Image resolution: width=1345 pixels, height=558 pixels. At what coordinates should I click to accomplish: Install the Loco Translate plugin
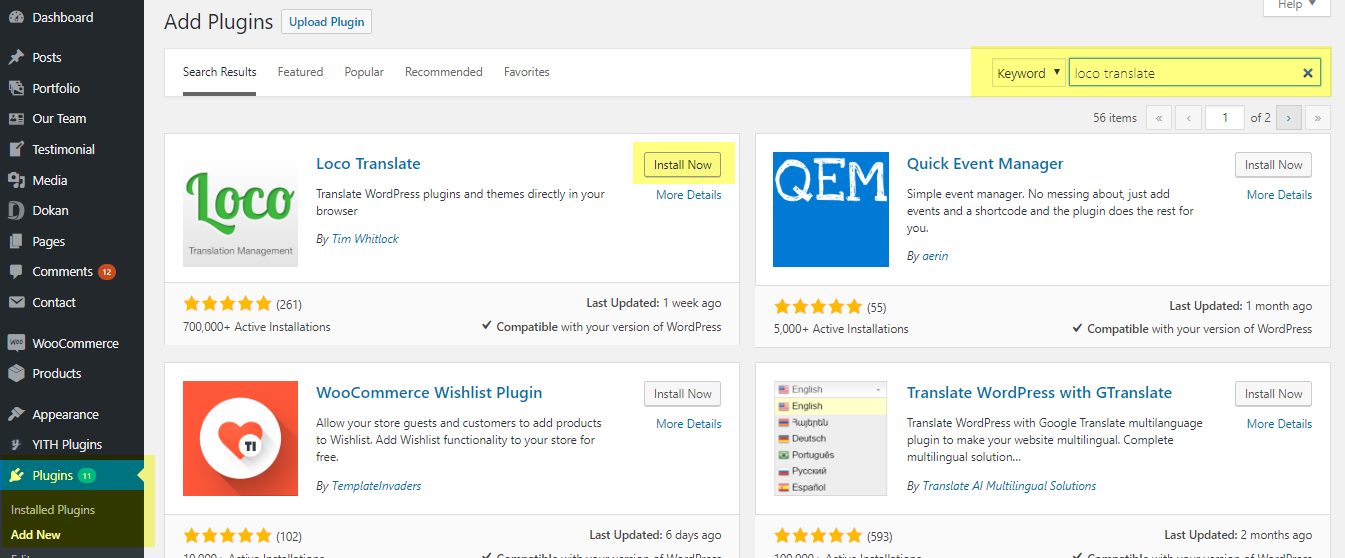coord(683,165)
